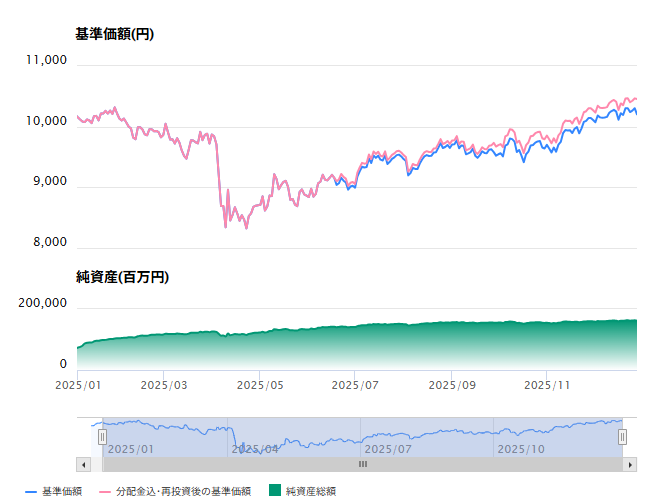Select the 2025/05 x-axis date label
Screen dimensions: 658x503
click(260, 384)
